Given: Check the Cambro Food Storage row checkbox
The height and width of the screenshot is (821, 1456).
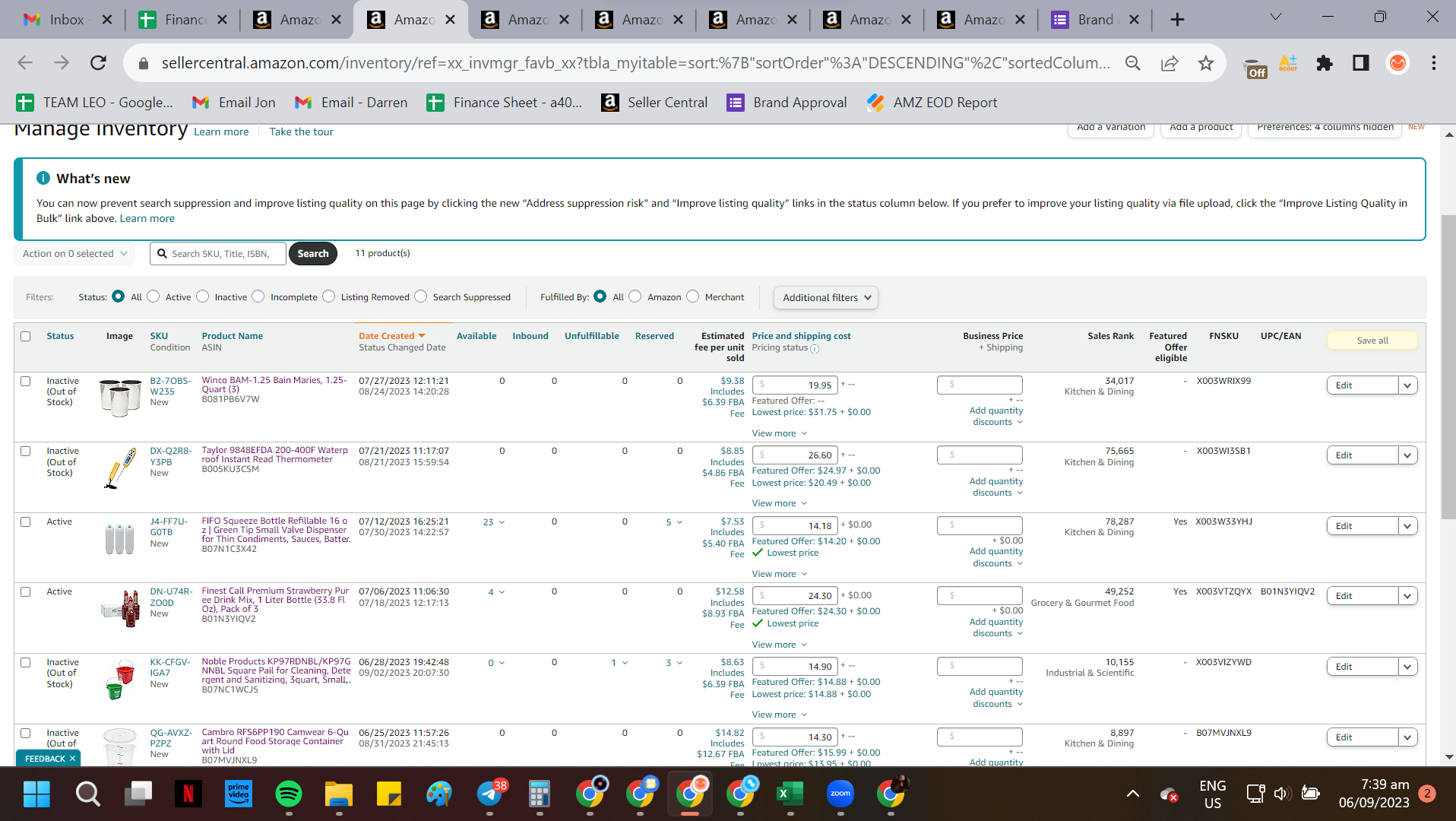Looking at the screenshot, I should click(26, 733).
